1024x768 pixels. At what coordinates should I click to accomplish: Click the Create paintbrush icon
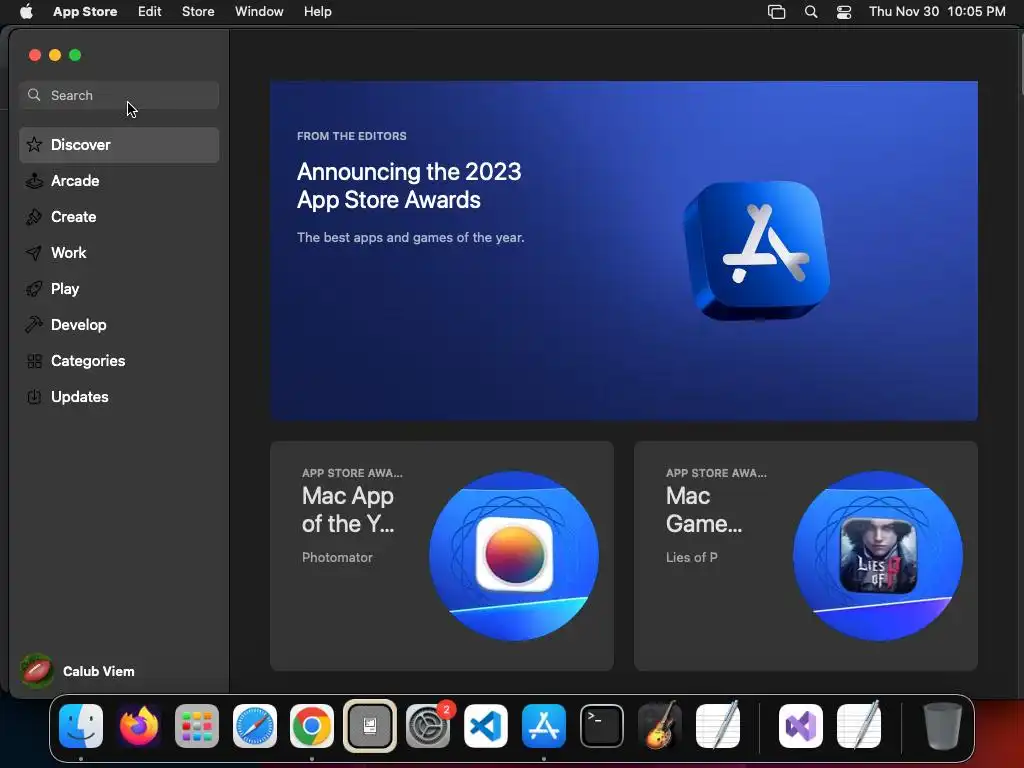click(34, 217)
